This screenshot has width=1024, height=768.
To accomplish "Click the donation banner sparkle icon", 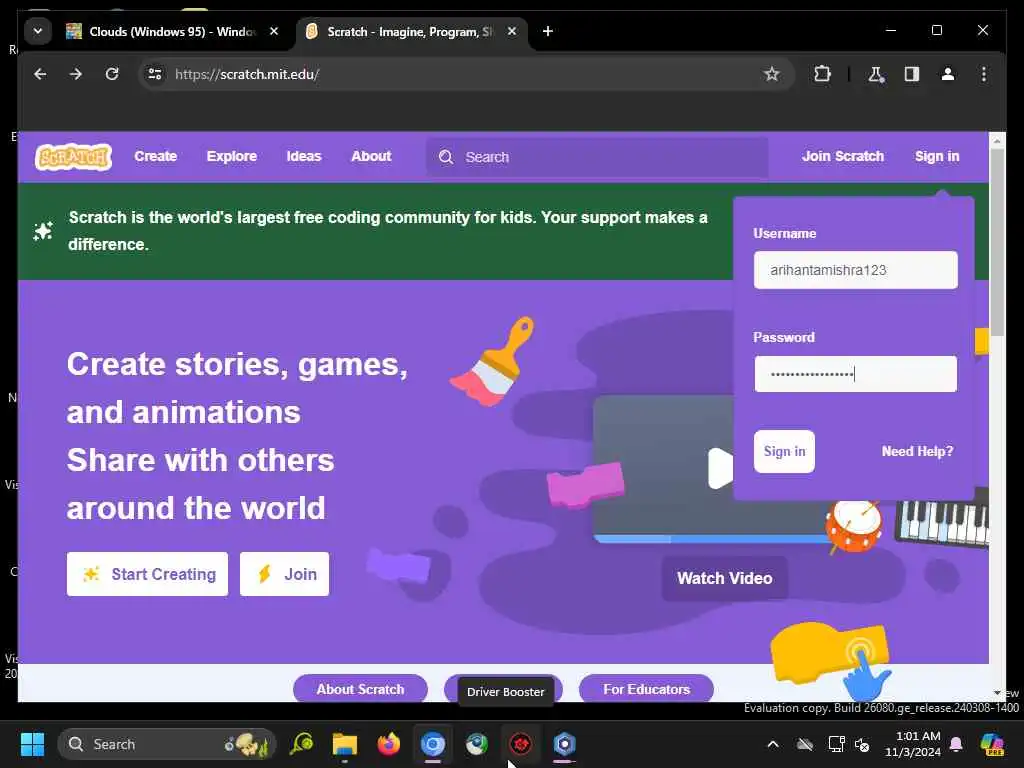I will pyautogui.click(x=43, y=231).
